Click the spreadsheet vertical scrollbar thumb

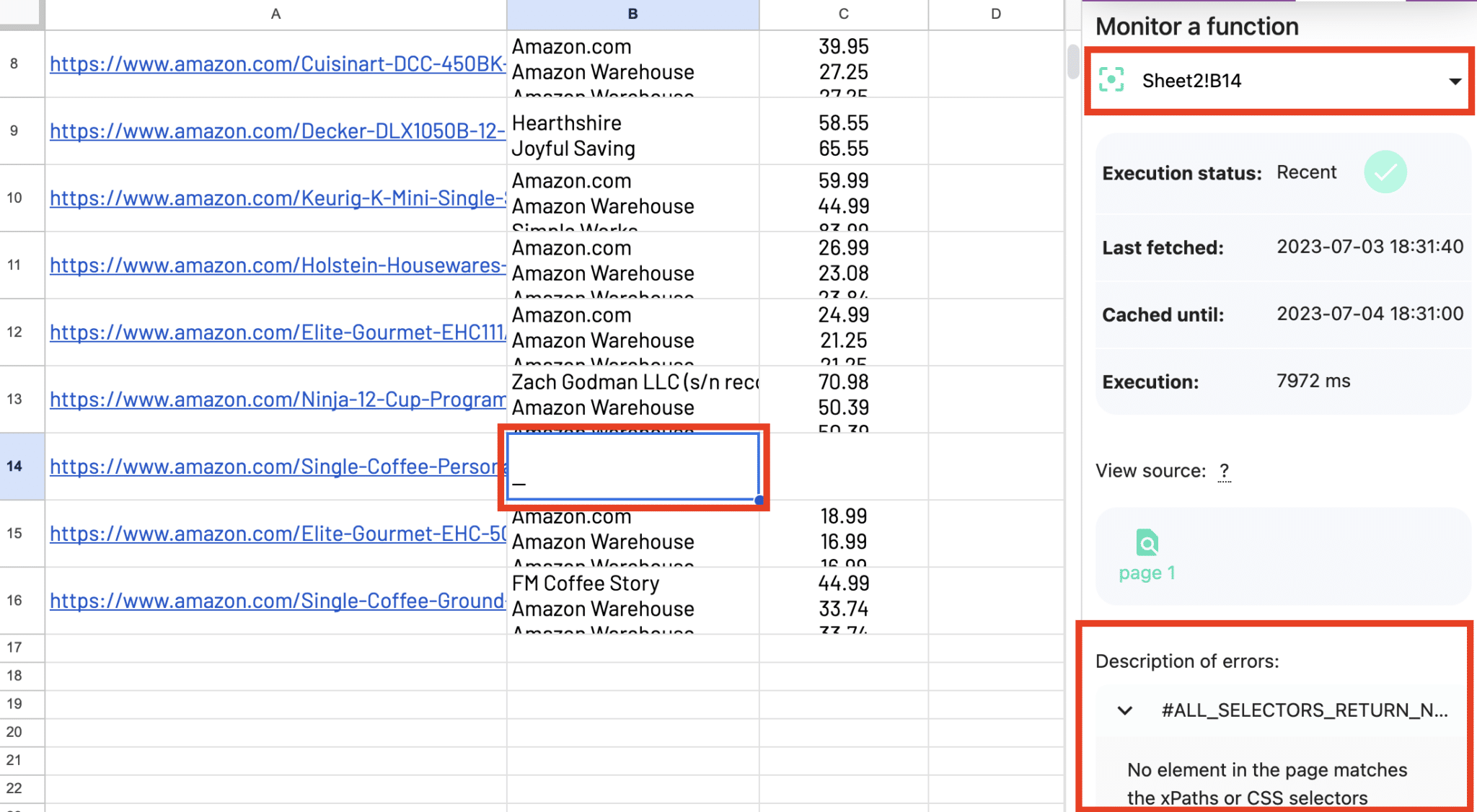pos(1072,61)
